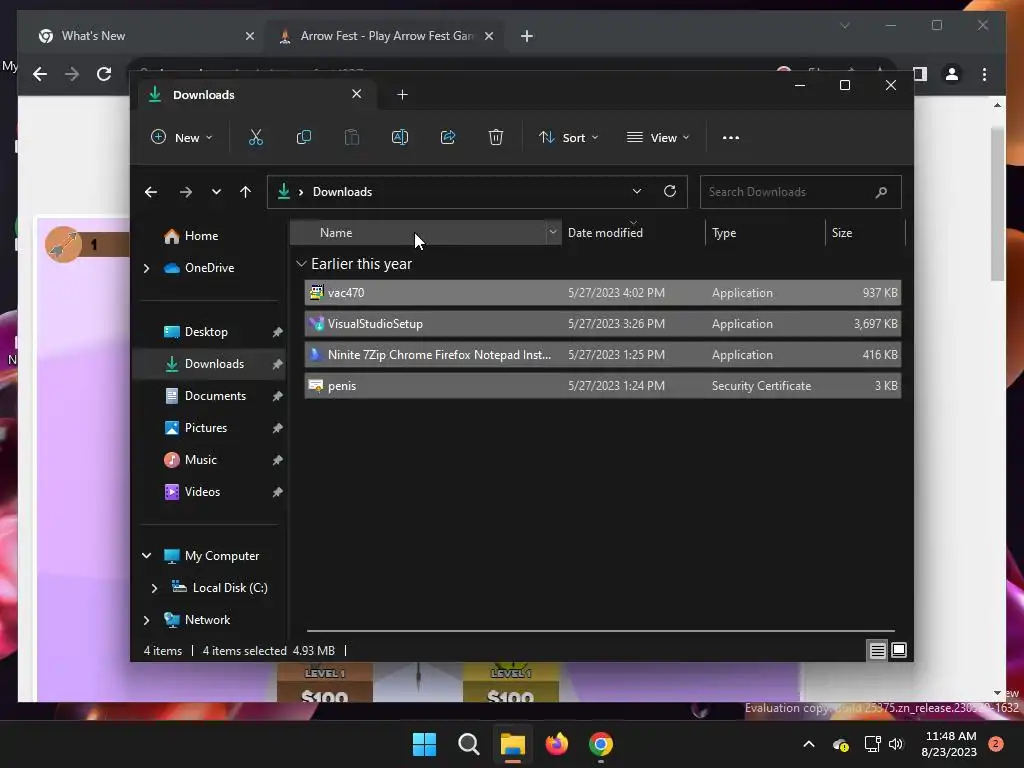The image size is (1024, 768).
Task: Open Firefox from the taskbar
Action: [x=556, y=744]
